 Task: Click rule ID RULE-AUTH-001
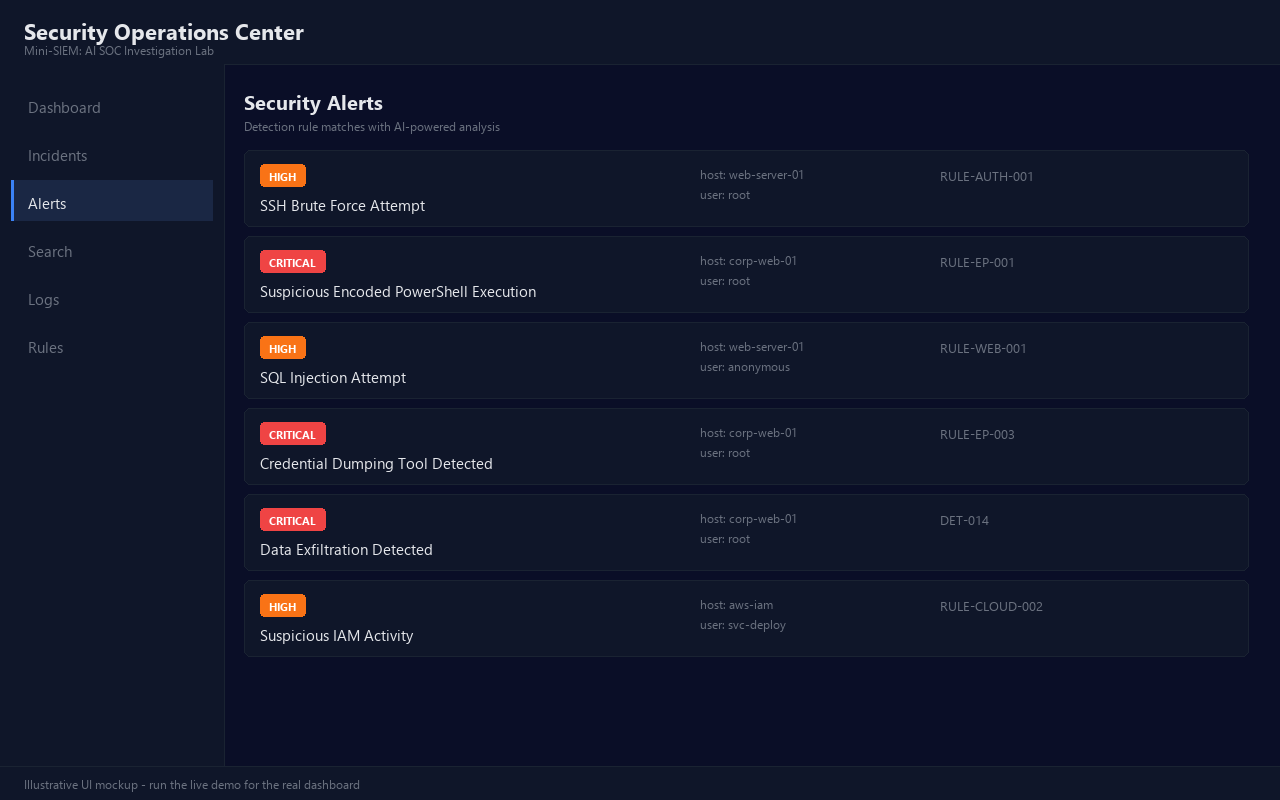click(x=987, y=177)
